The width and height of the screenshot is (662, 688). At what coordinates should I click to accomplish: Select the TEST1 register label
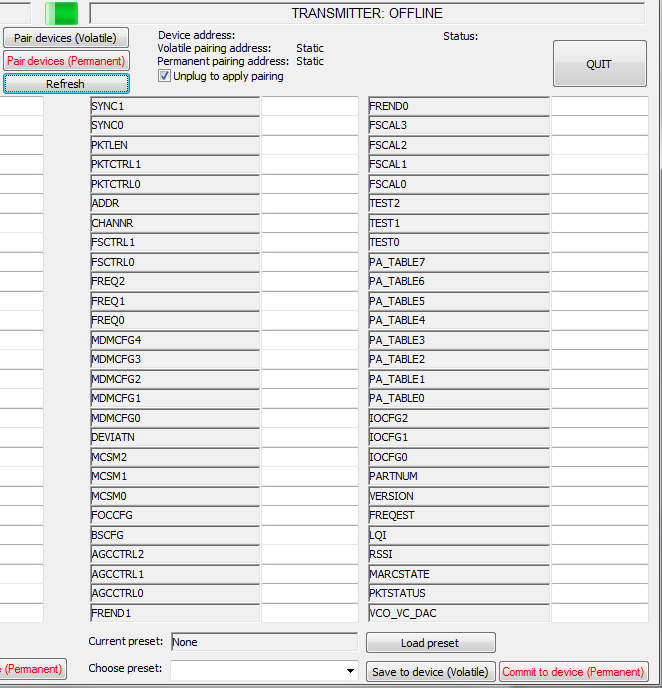459,223
